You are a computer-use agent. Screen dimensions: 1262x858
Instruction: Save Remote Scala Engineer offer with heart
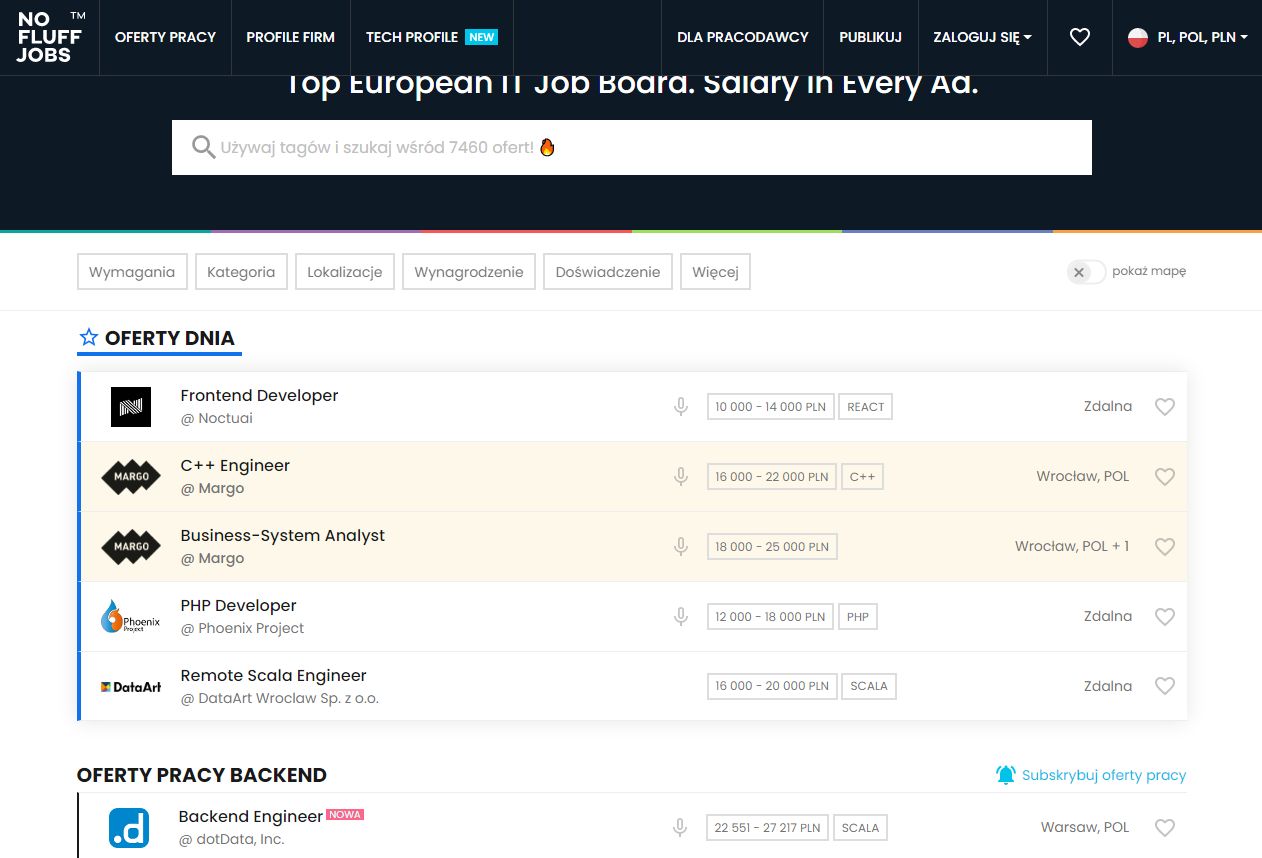tap(1164, 687)
